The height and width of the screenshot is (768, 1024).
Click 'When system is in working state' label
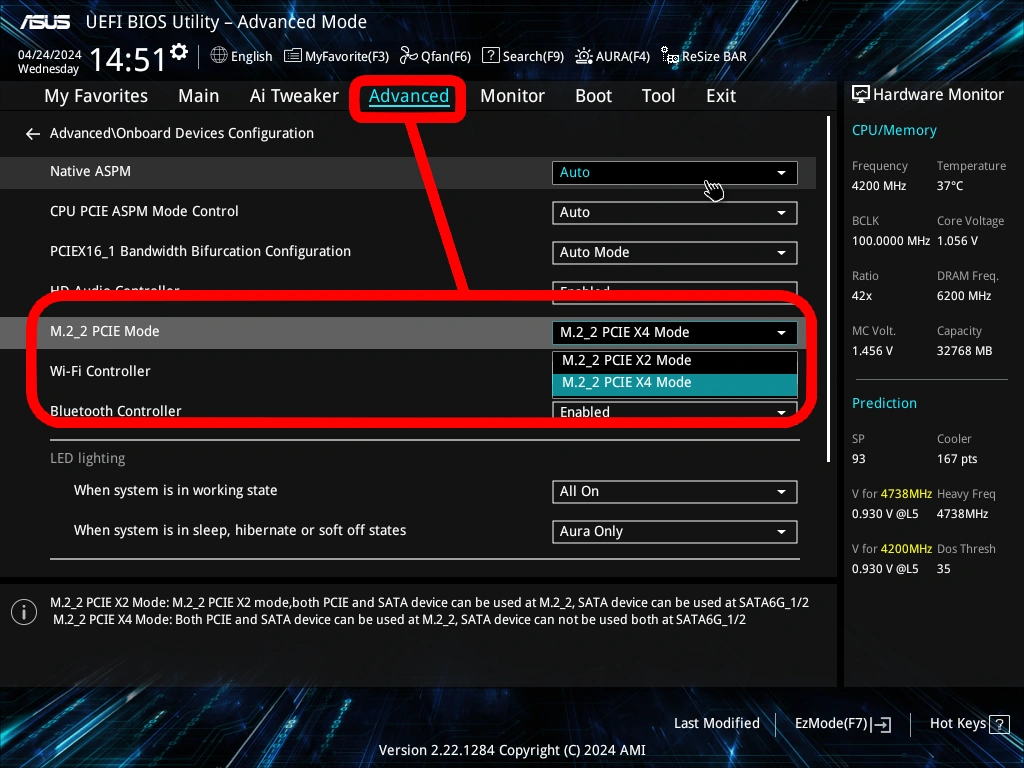pyautogui.click(x=176, y=490)
